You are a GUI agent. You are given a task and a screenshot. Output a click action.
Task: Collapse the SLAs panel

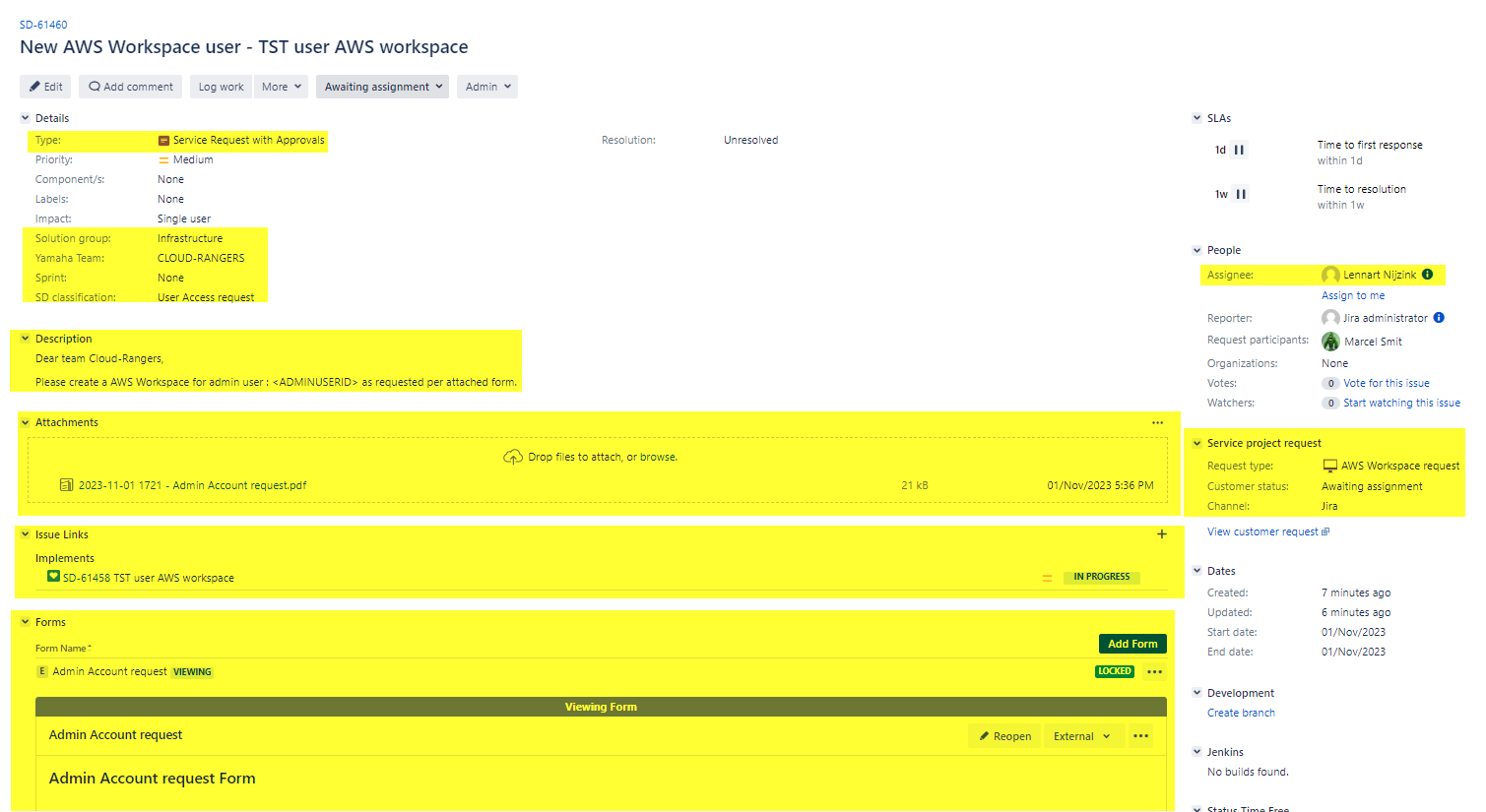click(x=1197, y=118)
